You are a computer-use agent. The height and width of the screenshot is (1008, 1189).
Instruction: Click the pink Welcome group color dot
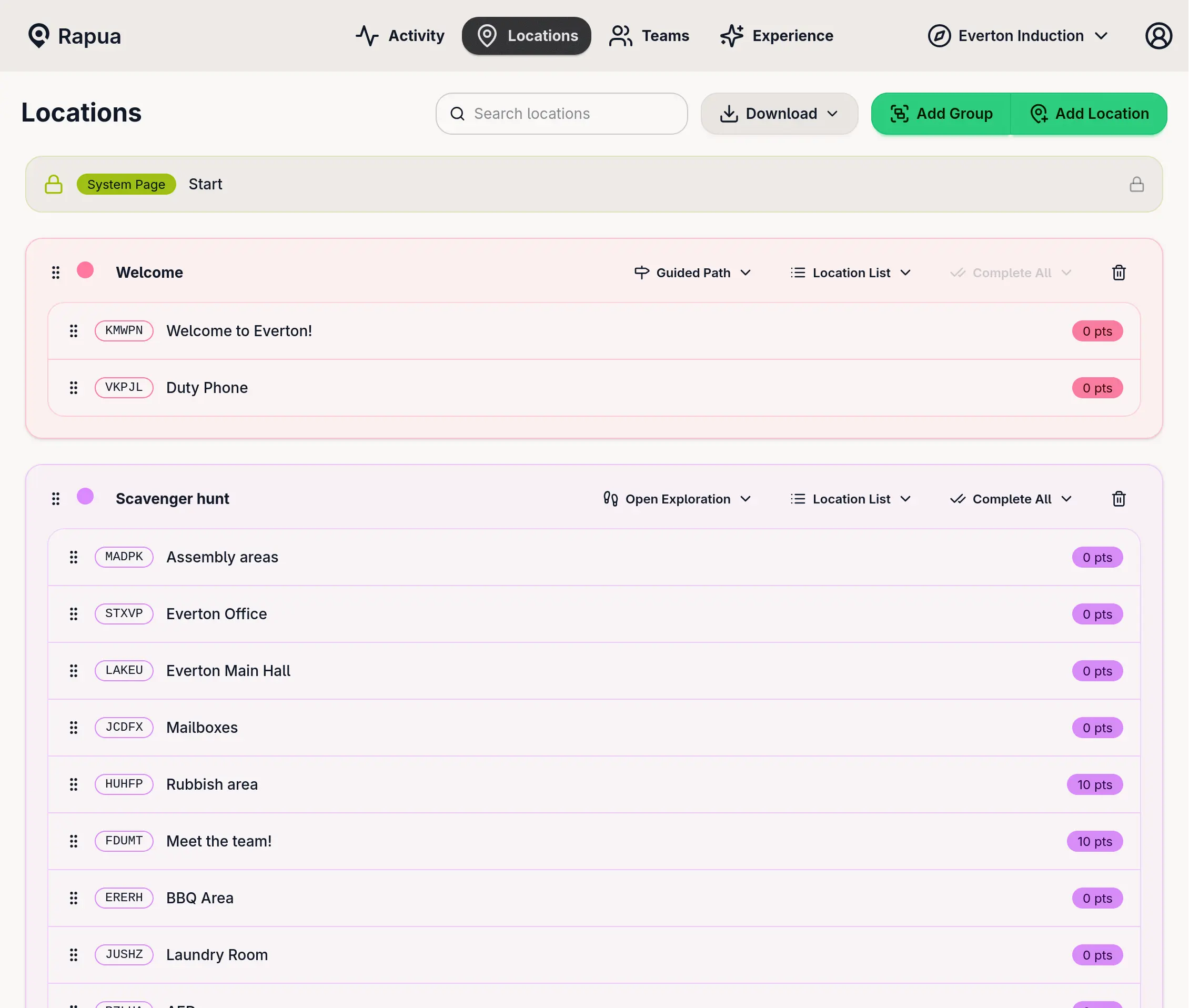coord(85,270)
